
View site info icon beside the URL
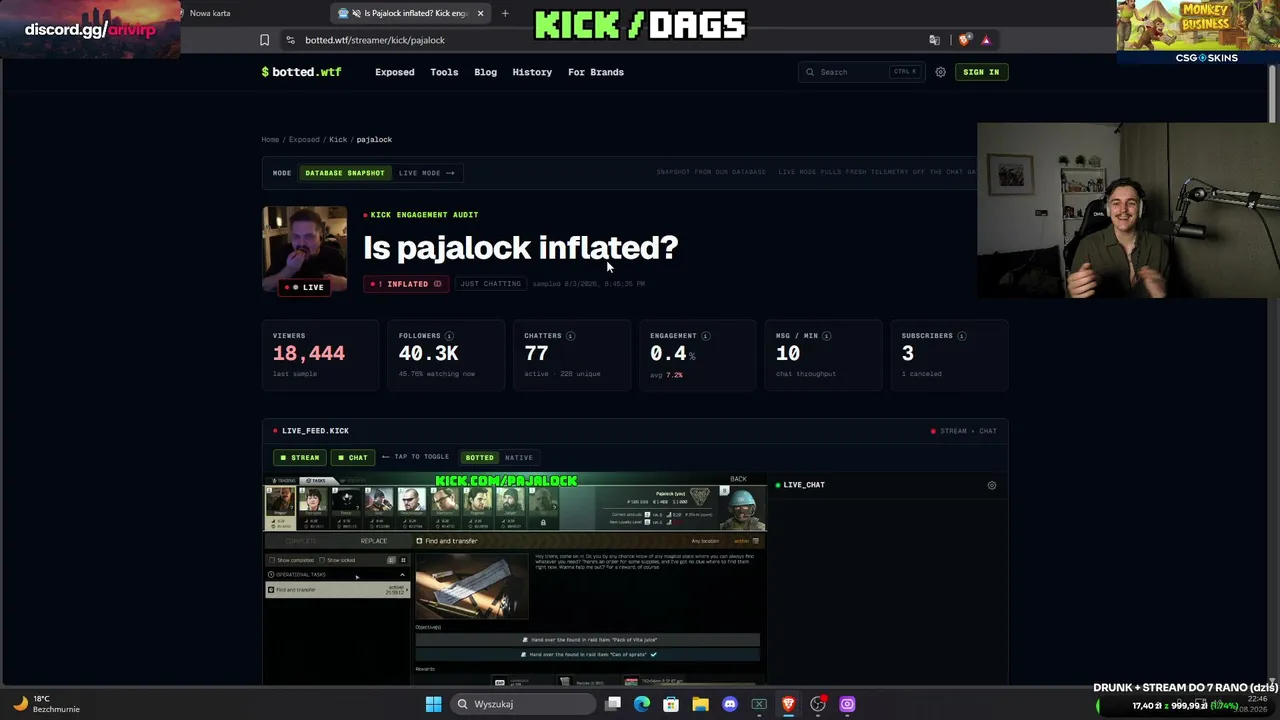click(290, 40)
